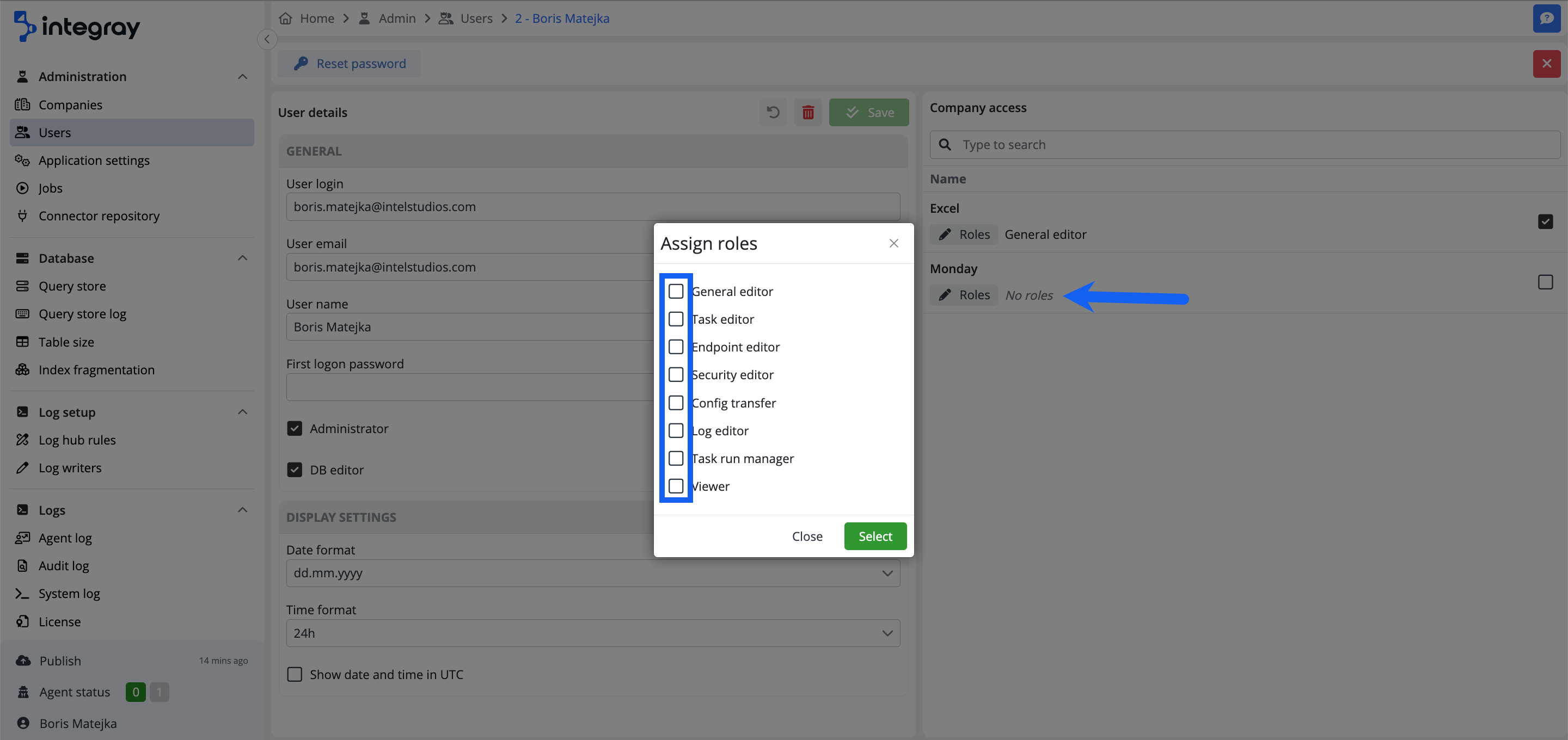Collapse the Administration menu section
The height and width of the screenshot is (740, 1568).
click(x=242, y=77)
